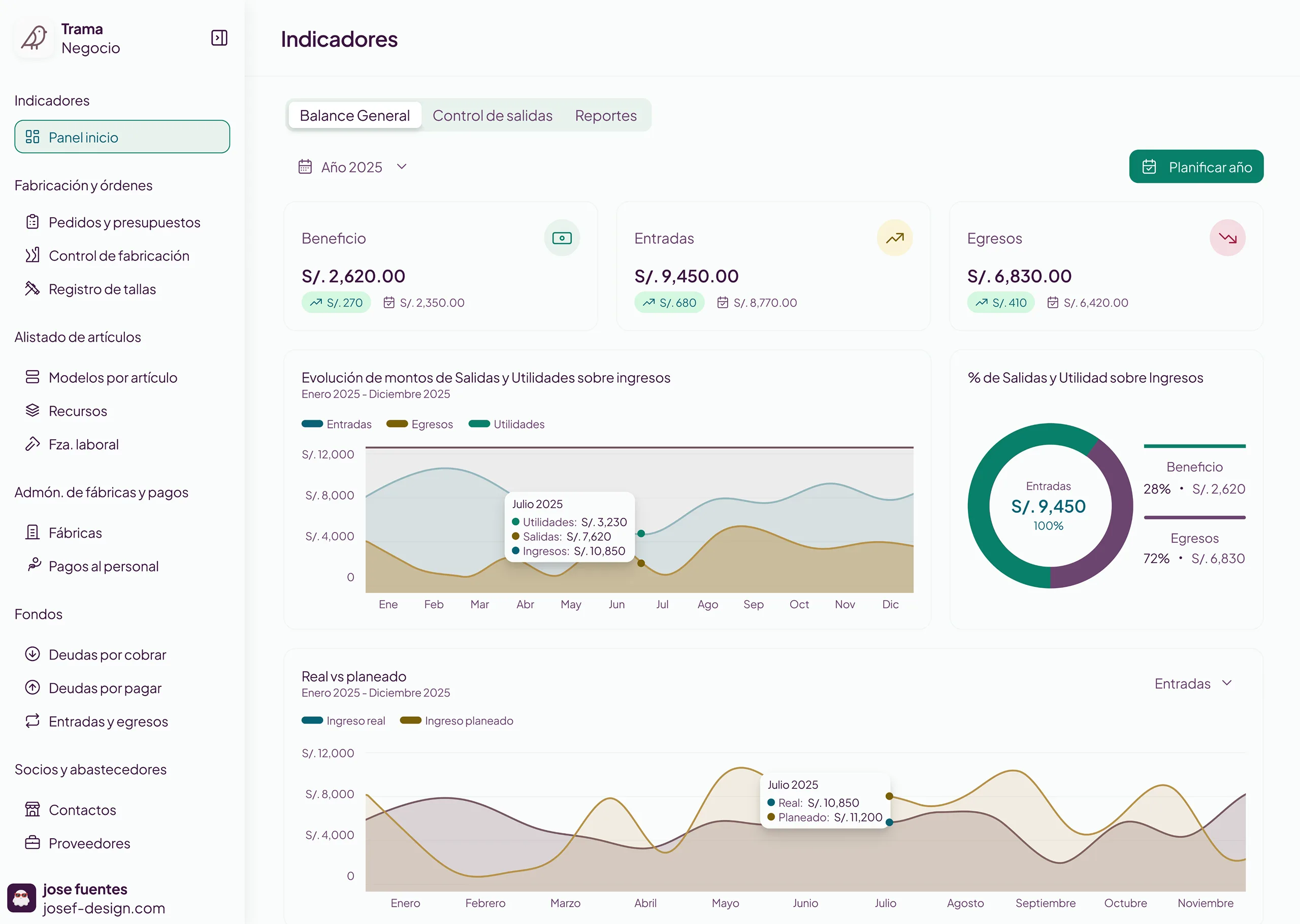Image resolution: width=1300 pixels, height=924 pixels.
Task: Click the calendar icon beside Año 2025
Action: pos(306,167)
